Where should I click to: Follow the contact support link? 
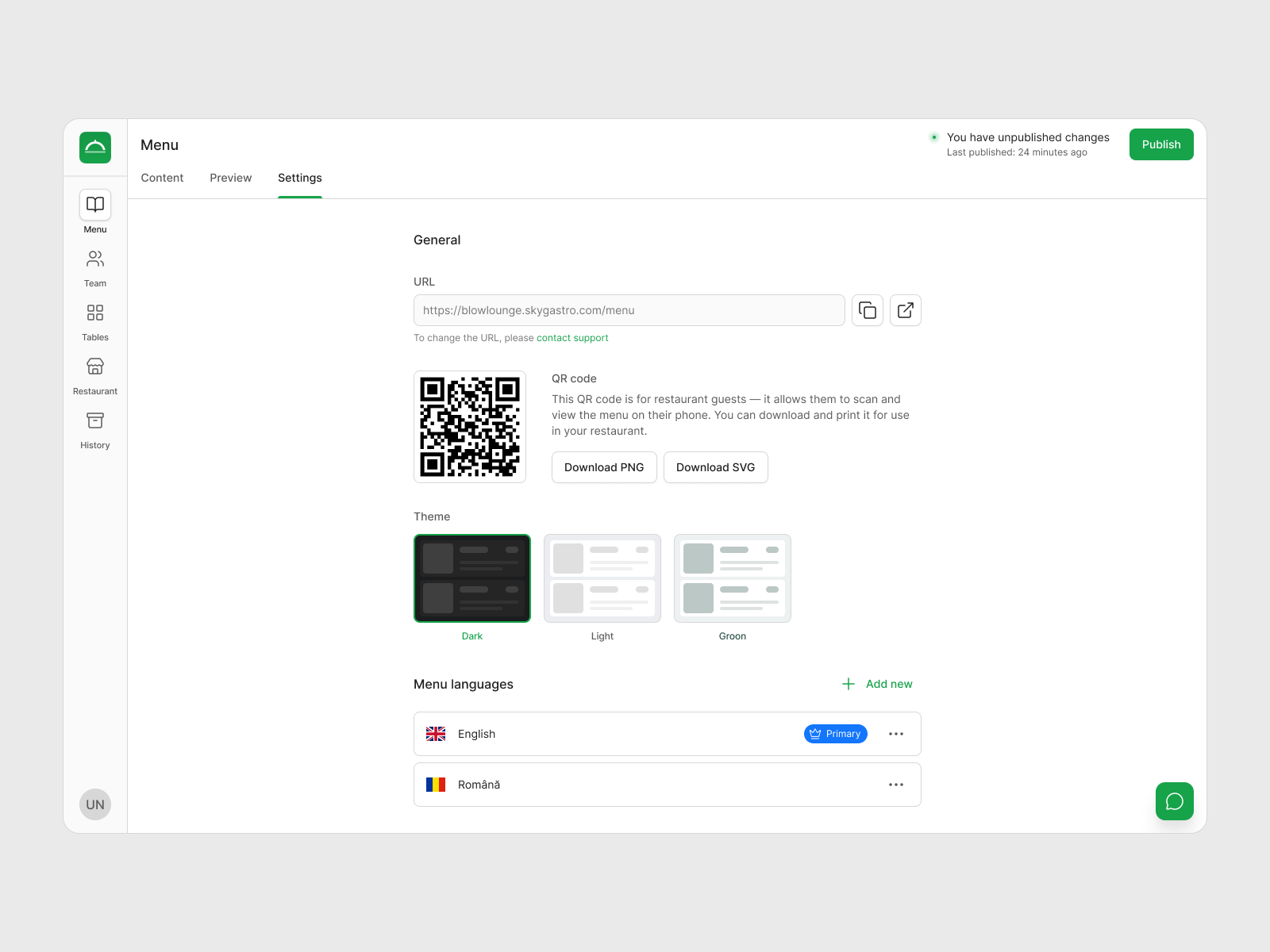[572, 338]
